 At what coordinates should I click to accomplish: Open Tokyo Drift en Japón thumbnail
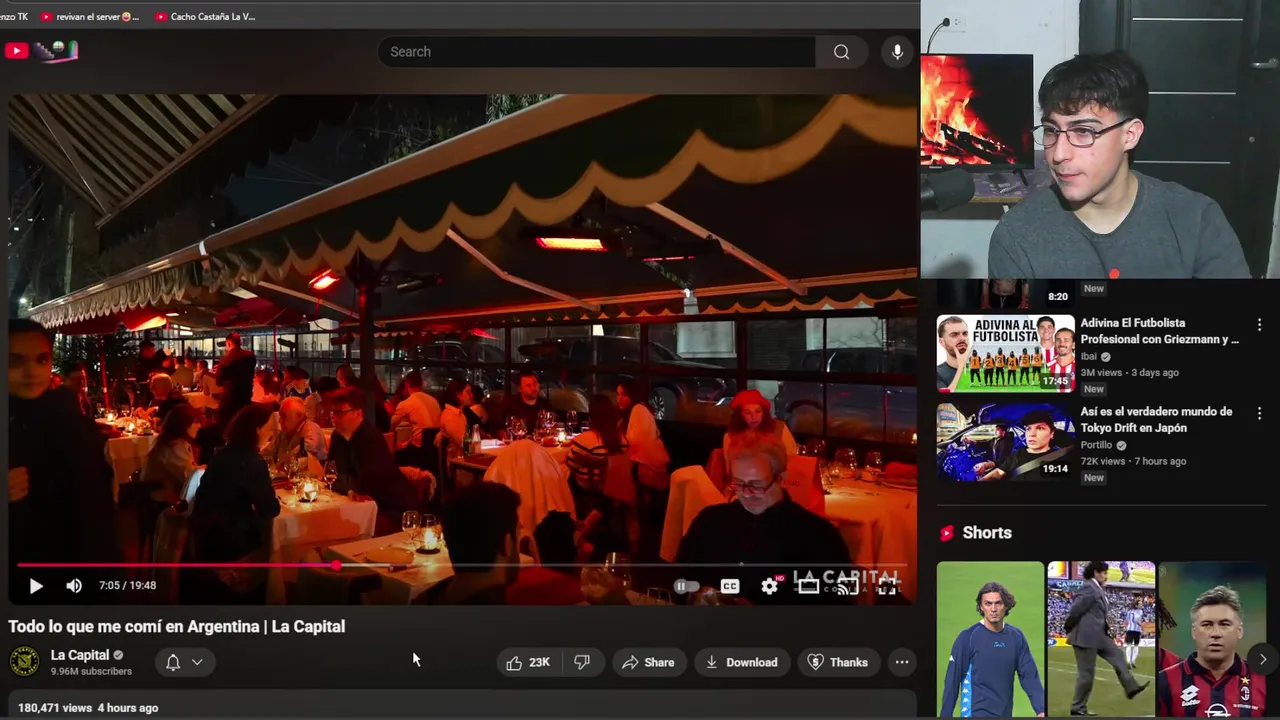tap(1005, 442)
